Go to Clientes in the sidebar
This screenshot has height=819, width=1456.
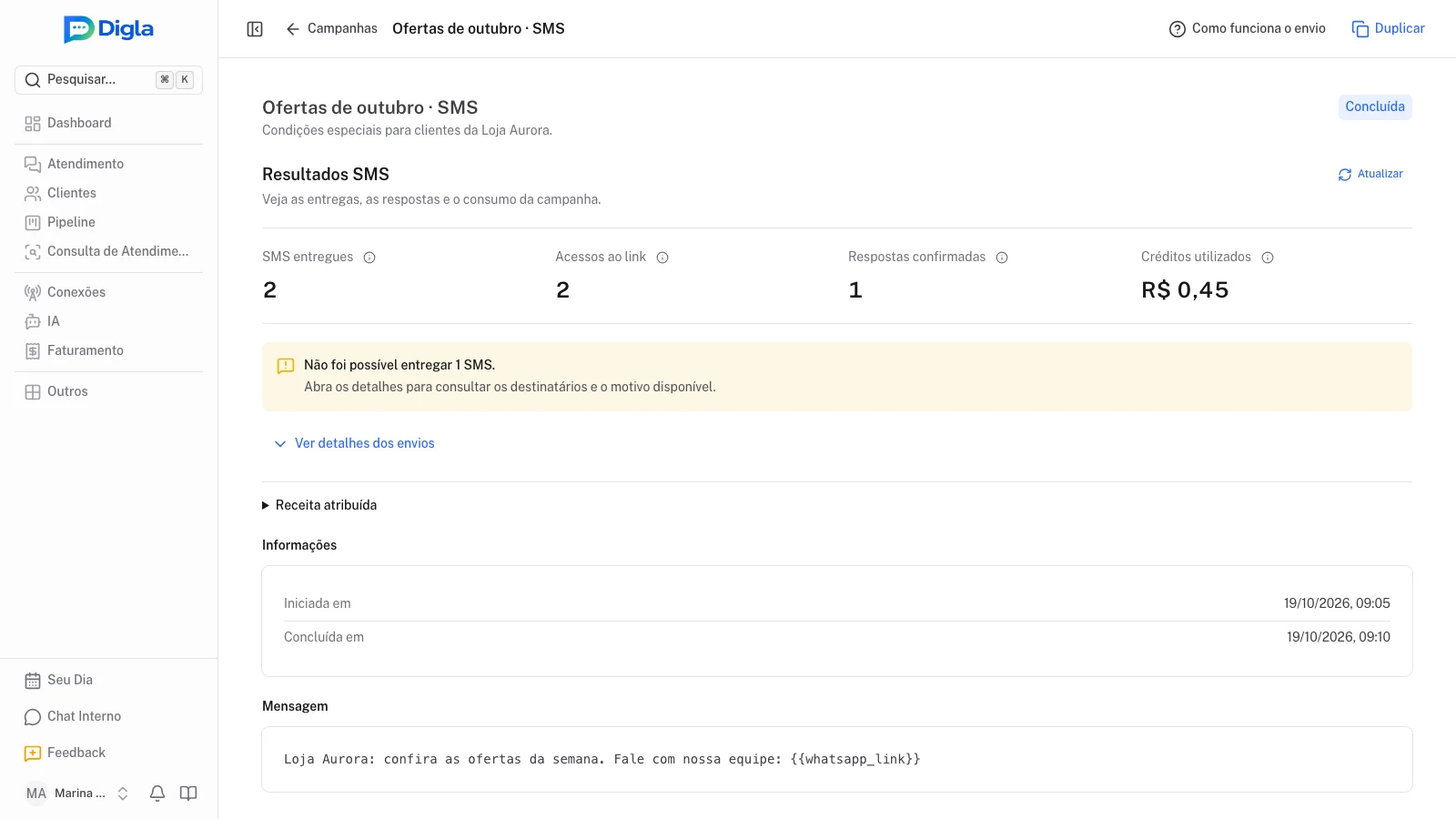point(108,193)
